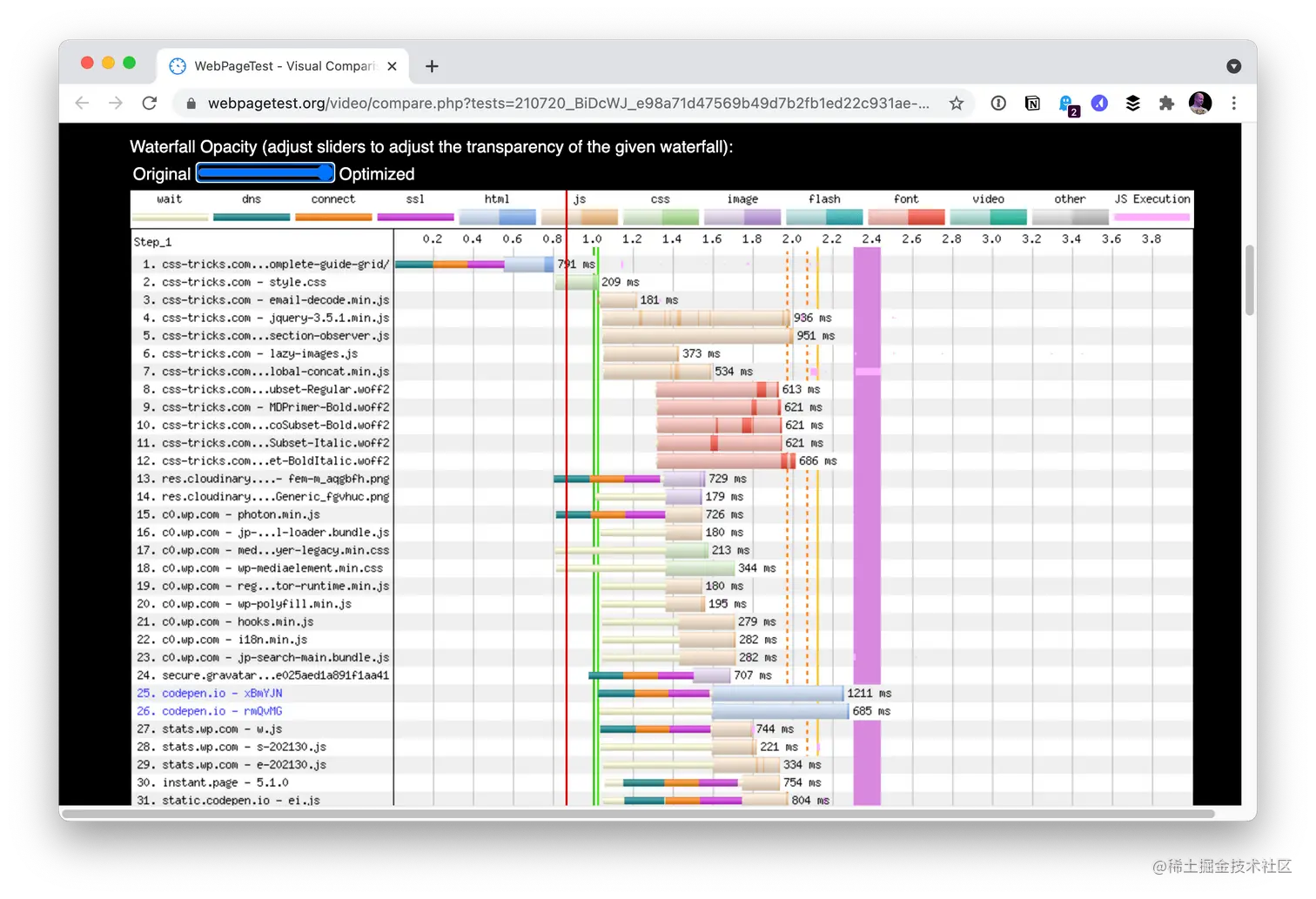Click the '1211 ms' request bar label

[869, 694]
